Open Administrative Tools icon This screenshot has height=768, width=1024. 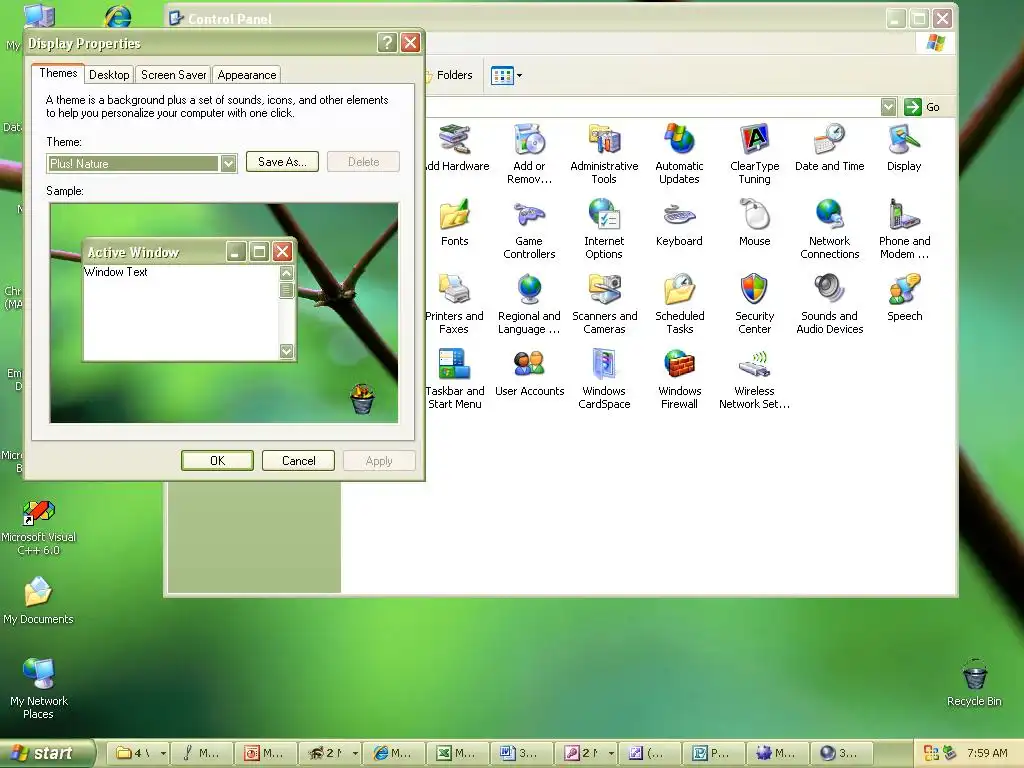click(604, 154)
